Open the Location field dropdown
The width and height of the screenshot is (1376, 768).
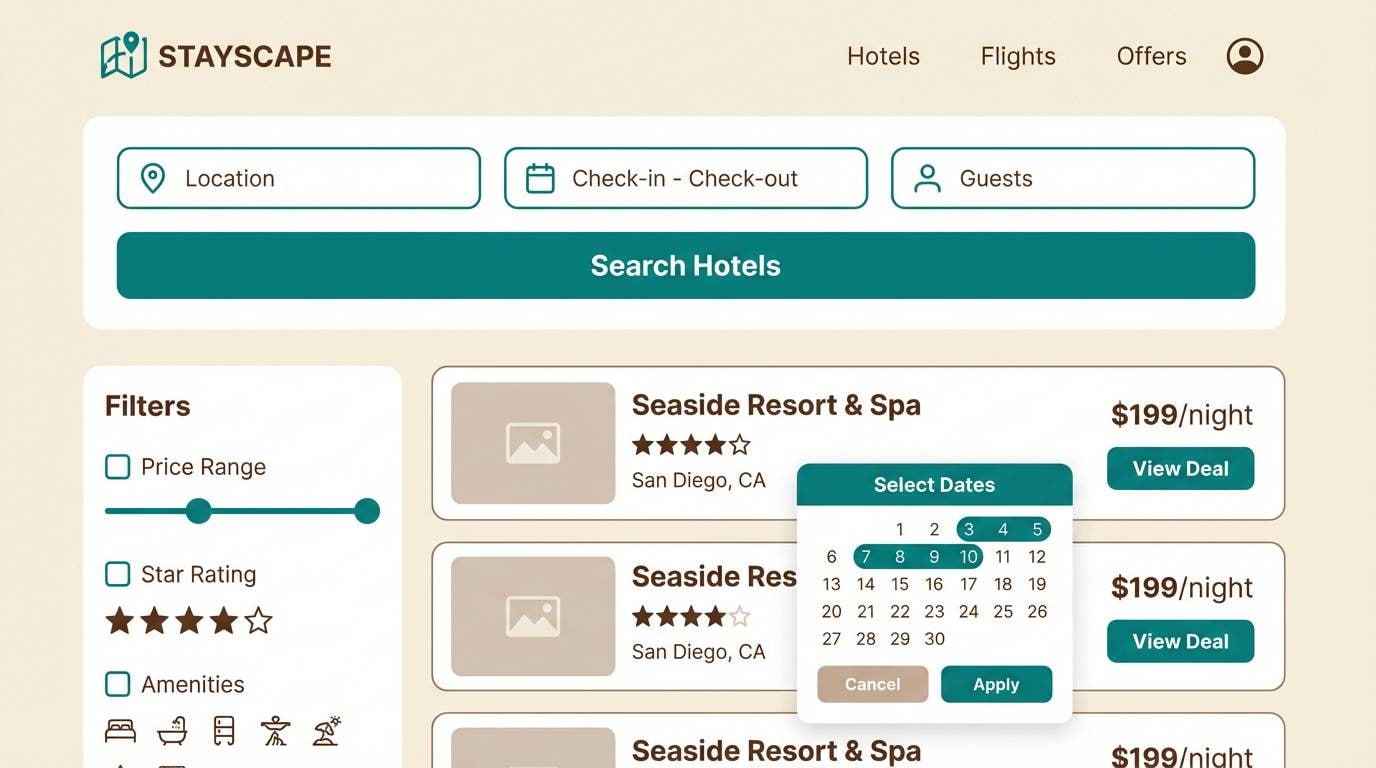pos(297,177)
